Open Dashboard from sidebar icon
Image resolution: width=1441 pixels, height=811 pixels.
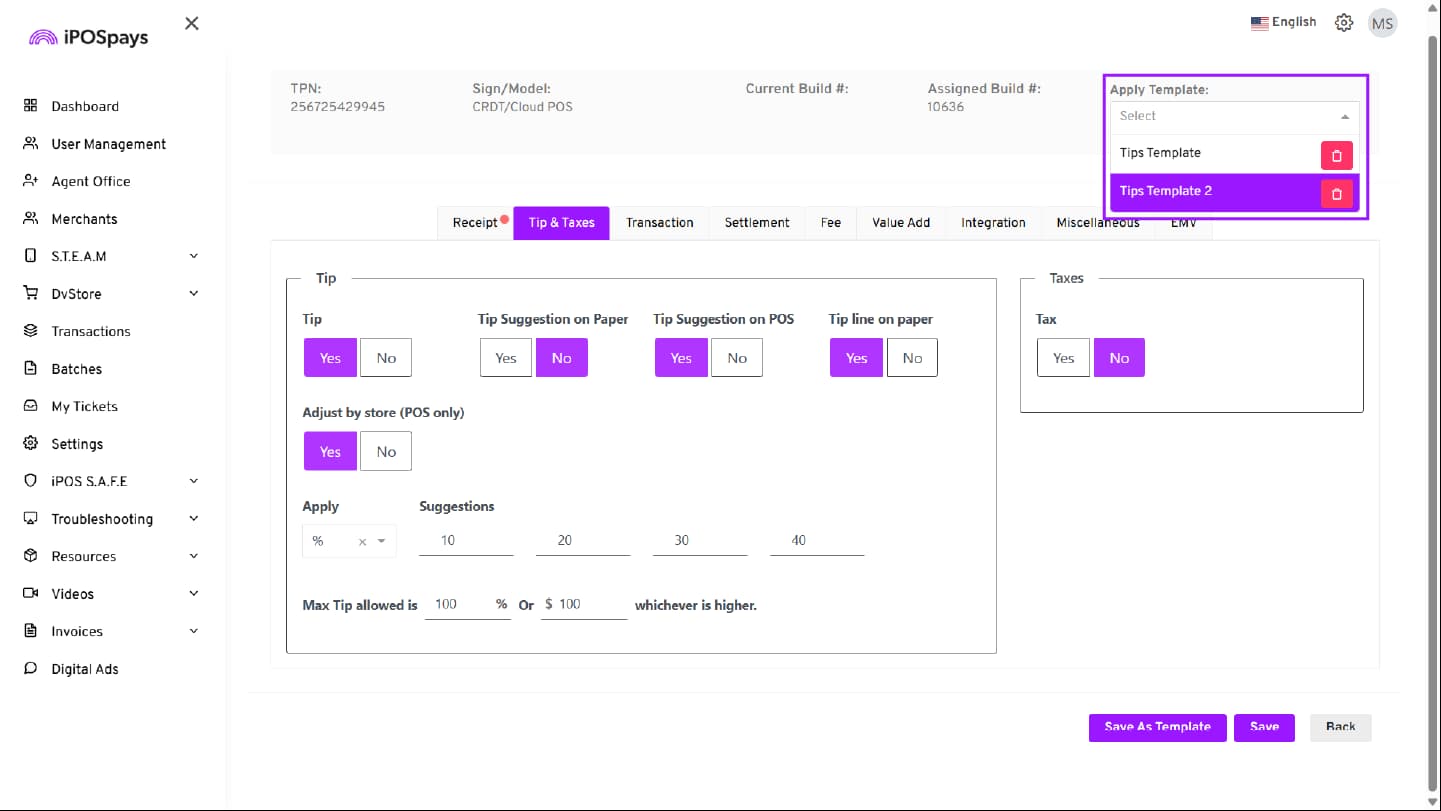click(30, 106)
